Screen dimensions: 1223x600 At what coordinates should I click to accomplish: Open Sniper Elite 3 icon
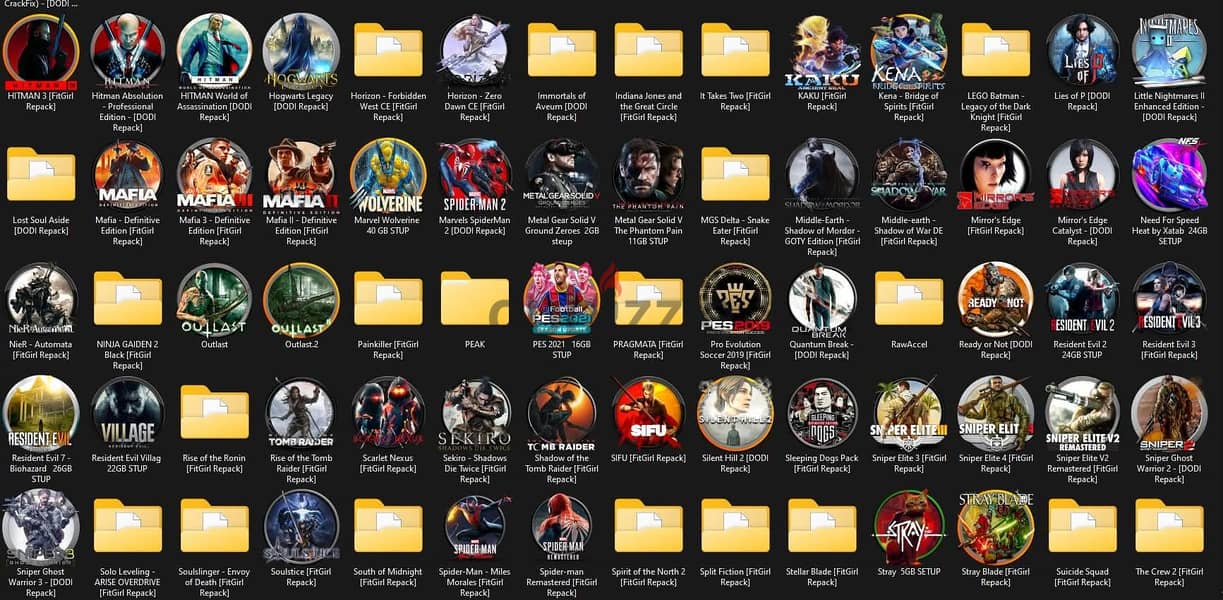[x=909, y=414]
